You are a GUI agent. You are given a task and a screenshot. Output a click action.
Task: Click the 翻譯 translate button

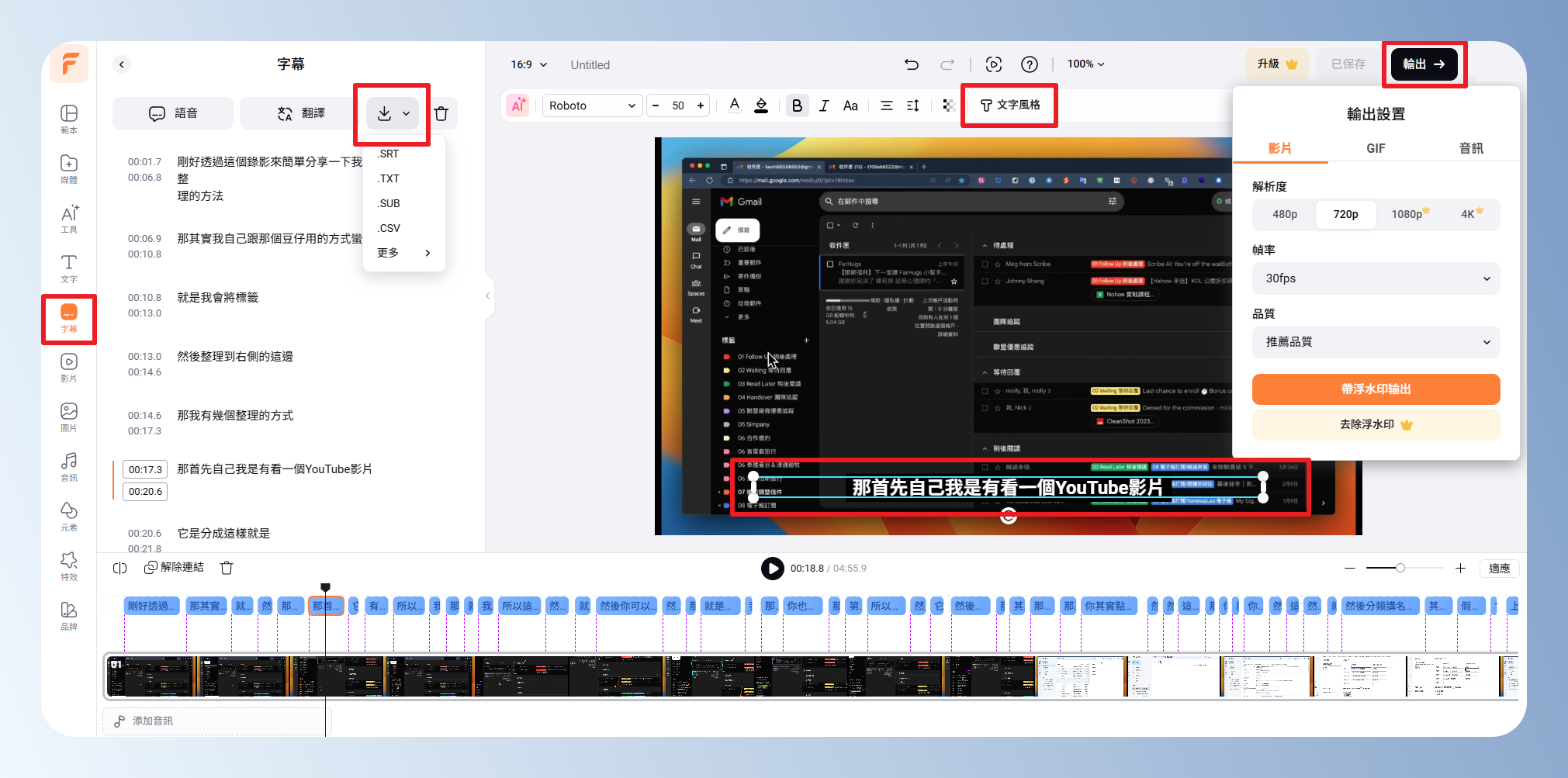302,113
